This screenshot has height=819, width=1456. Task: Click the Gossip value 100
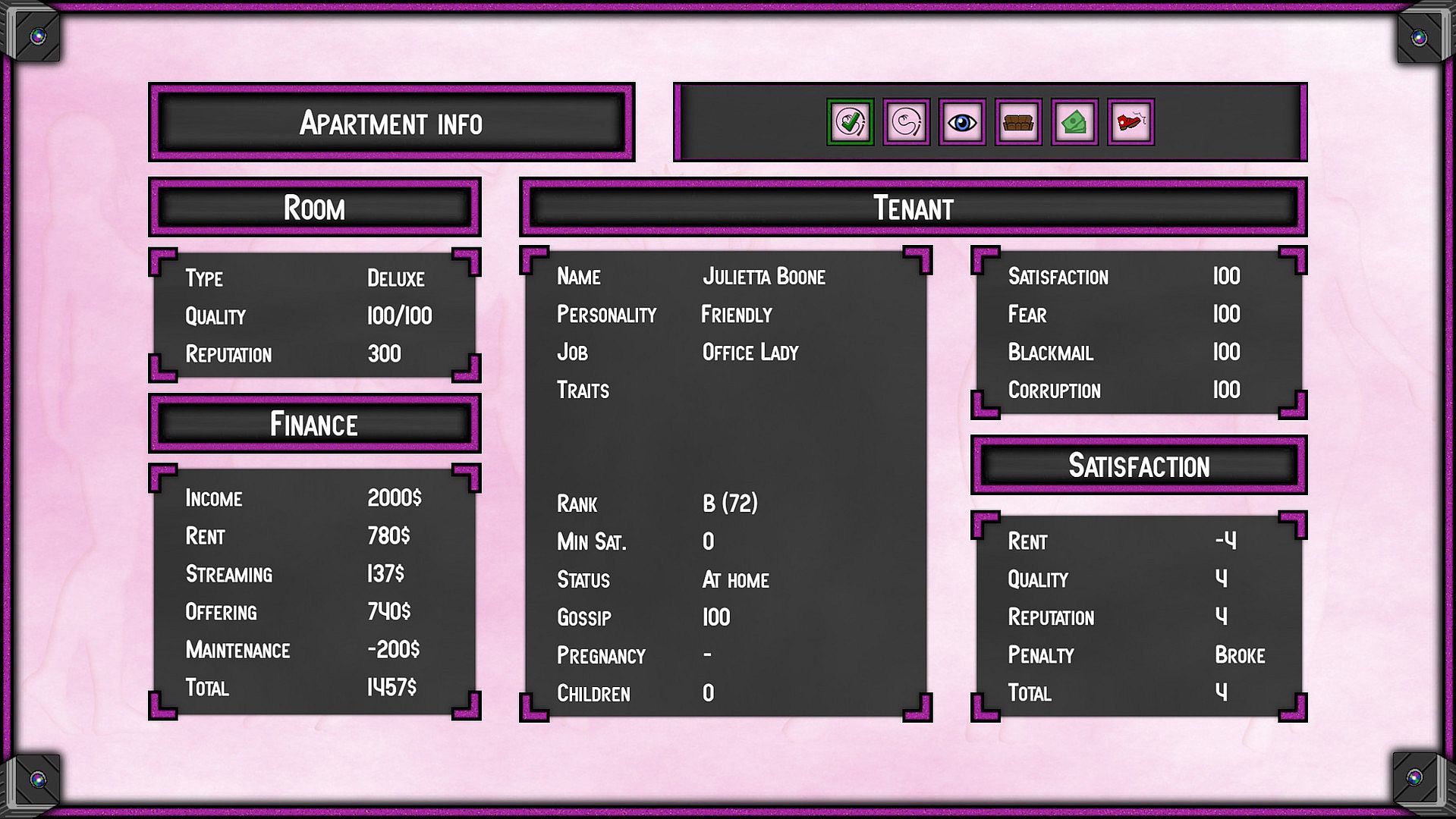coord(716,617)
